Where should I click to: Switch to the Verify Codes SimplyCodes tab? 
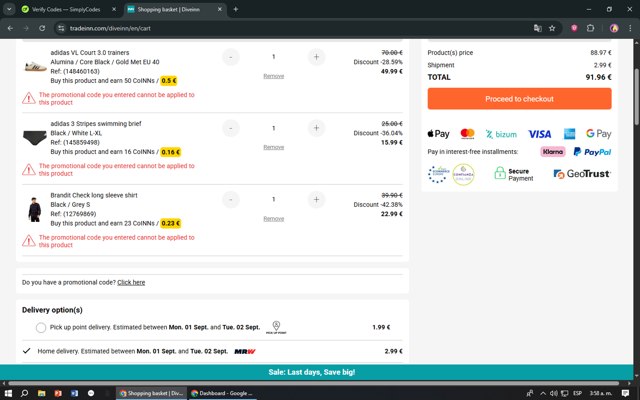pyautogui.click(x=66, y=9)
